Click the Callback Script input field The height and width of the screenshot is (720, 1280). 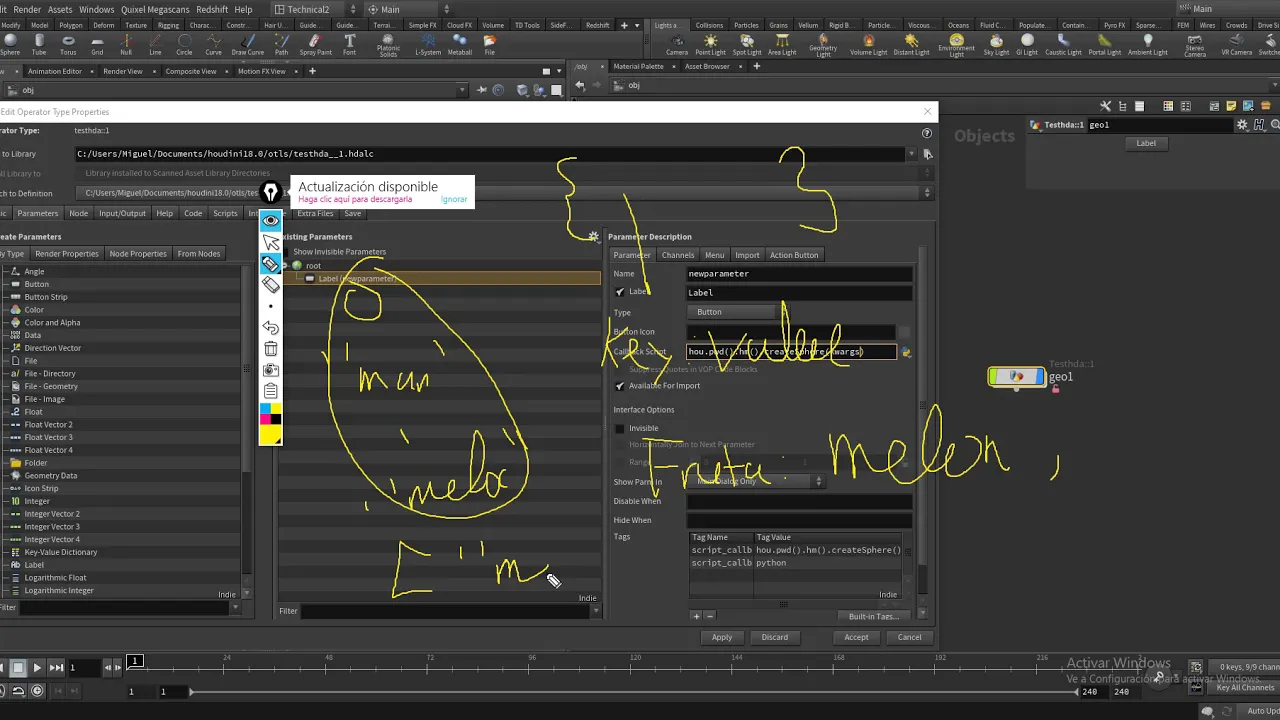791,352
